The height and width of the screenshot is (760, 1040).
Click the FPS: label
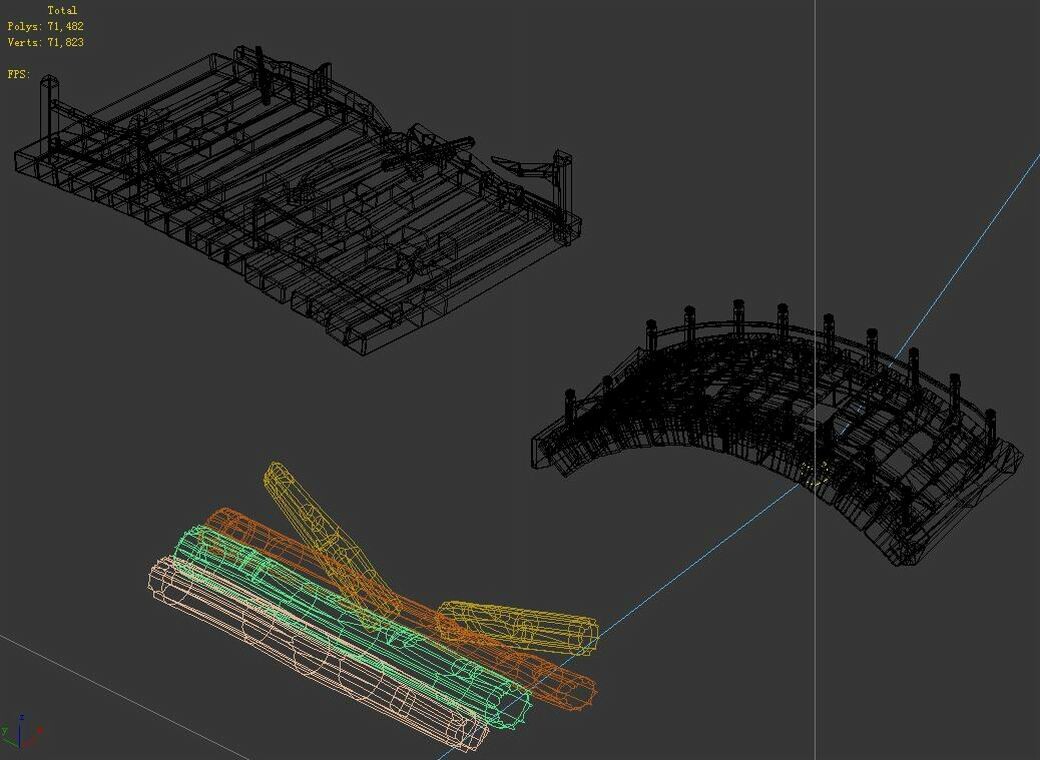(19, 74)
